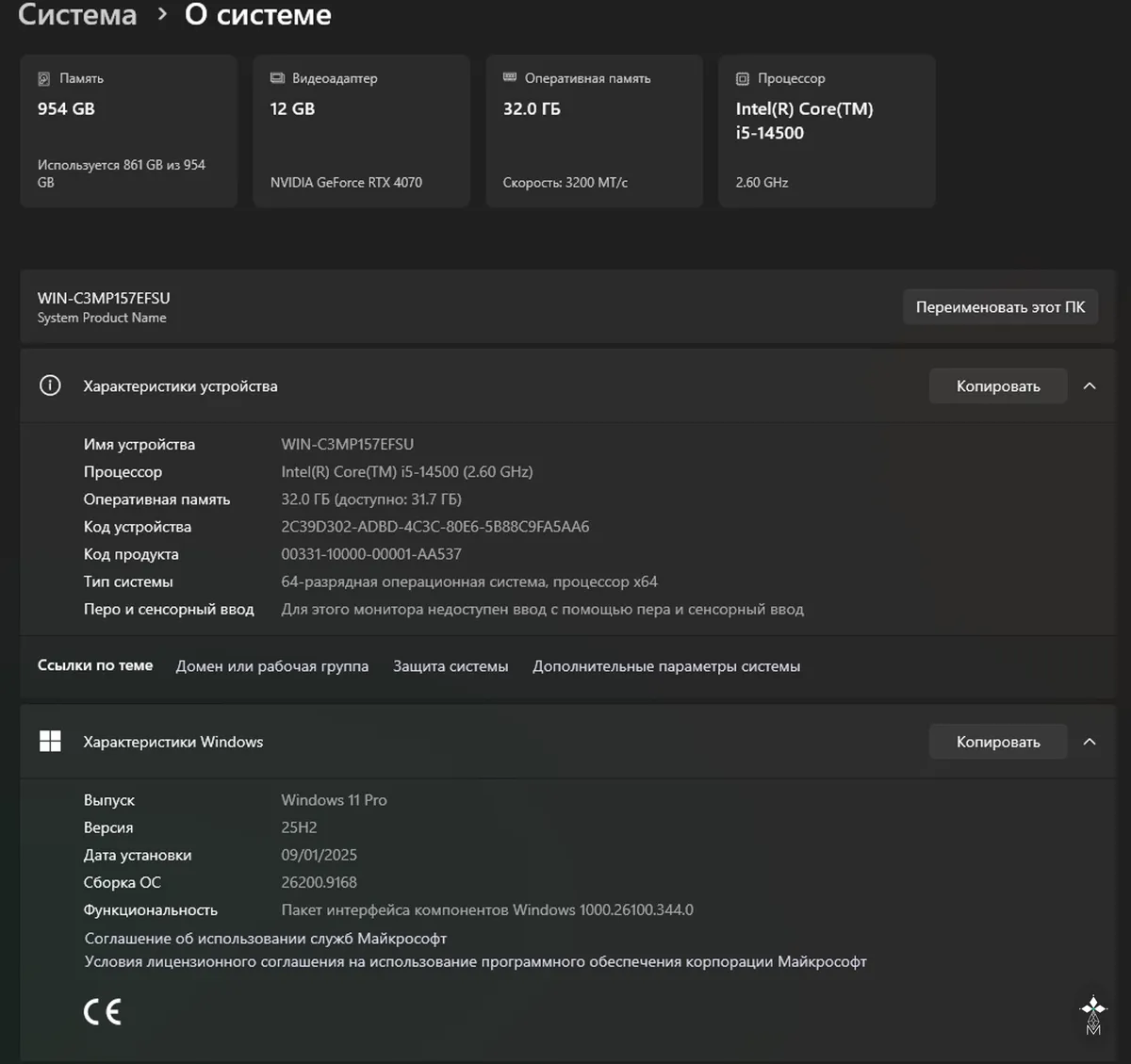The width and height of the screenshot is (1131, 1064).
Task: Click NVIDIA GeForce RTX 4070 text
Action: [346, 183]
